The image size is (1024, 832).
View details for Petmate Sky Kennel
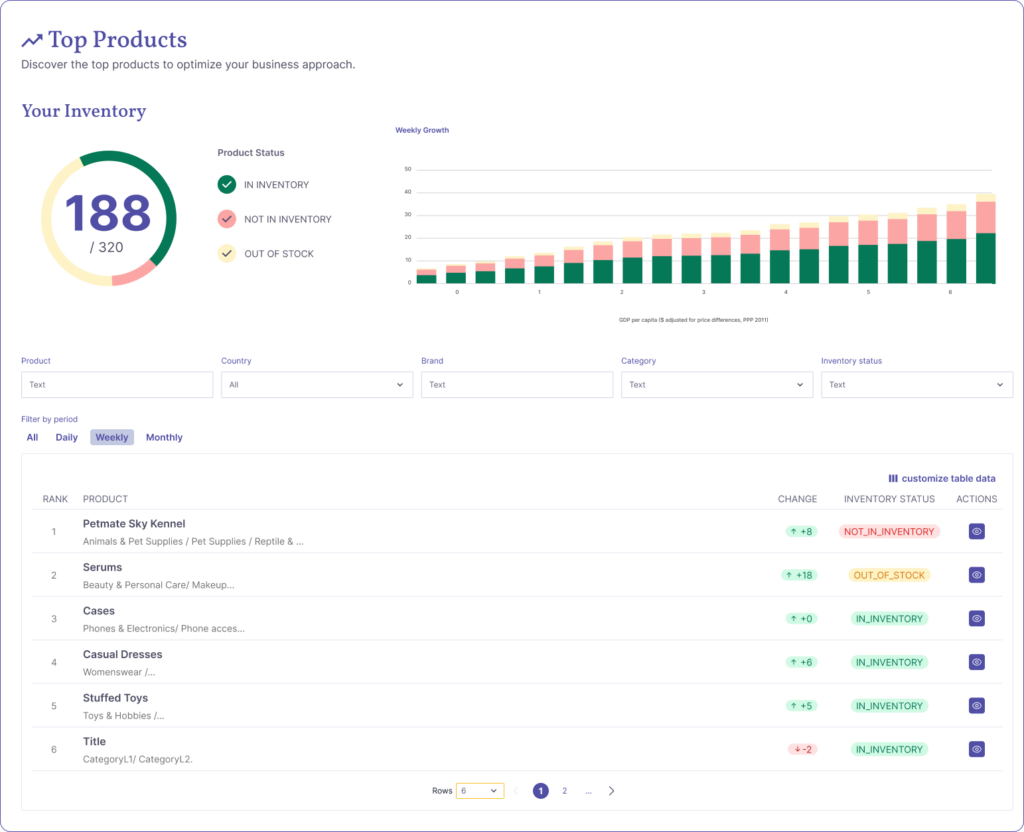(976, 532)
